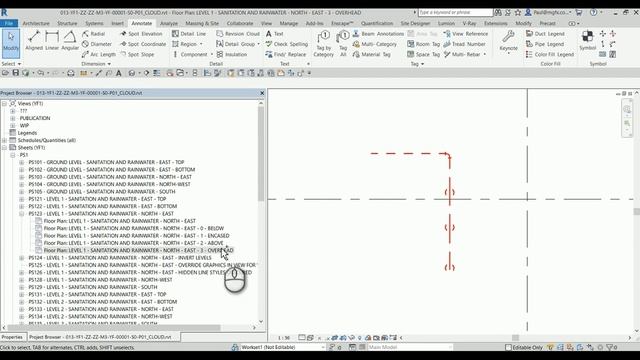Switch to the Architecture ribbon tab

(36, 23)
